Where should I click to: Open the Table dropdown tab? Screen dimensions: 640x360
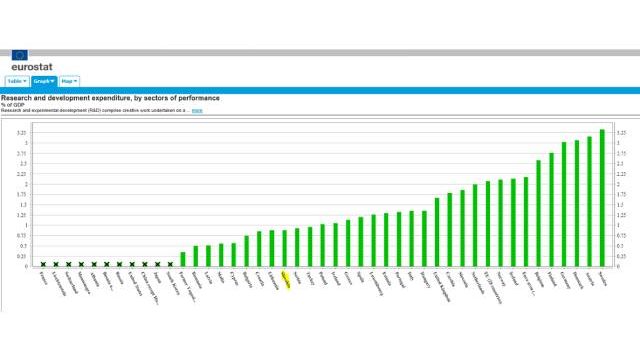tap(17, 81)
